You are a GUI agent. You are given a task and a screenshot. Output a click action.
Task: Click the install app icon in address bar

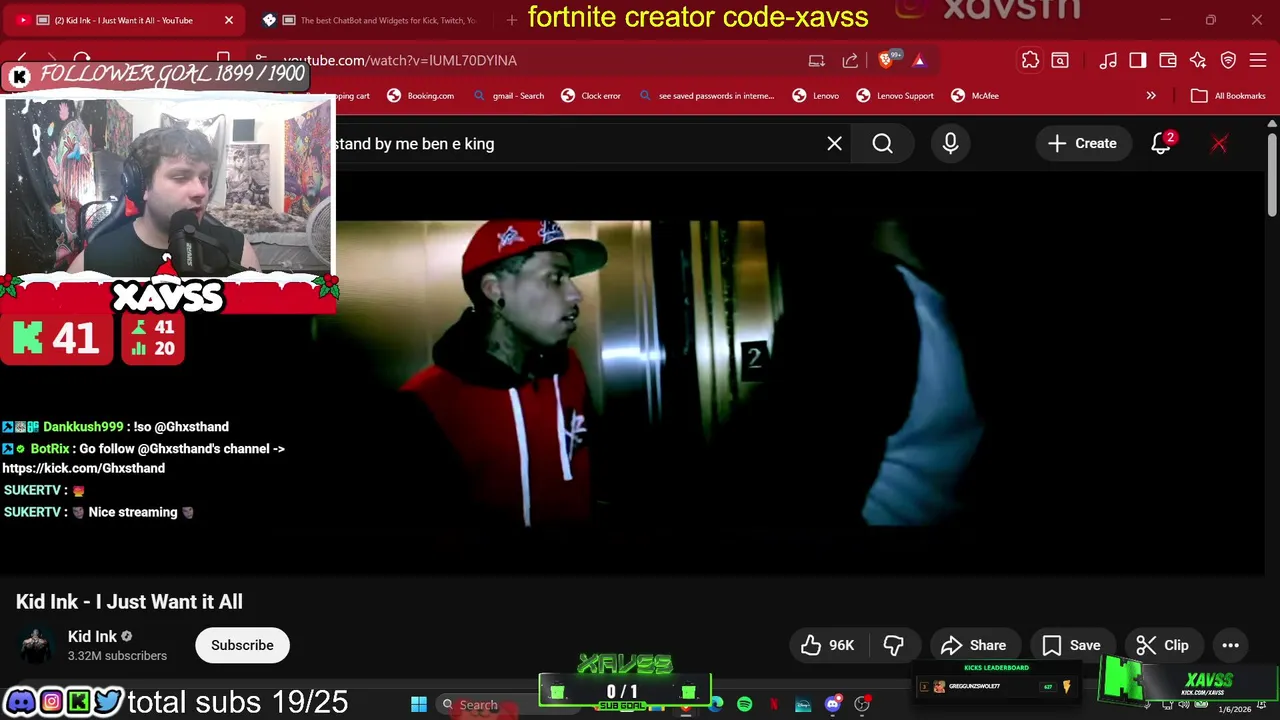coord(817,61)
